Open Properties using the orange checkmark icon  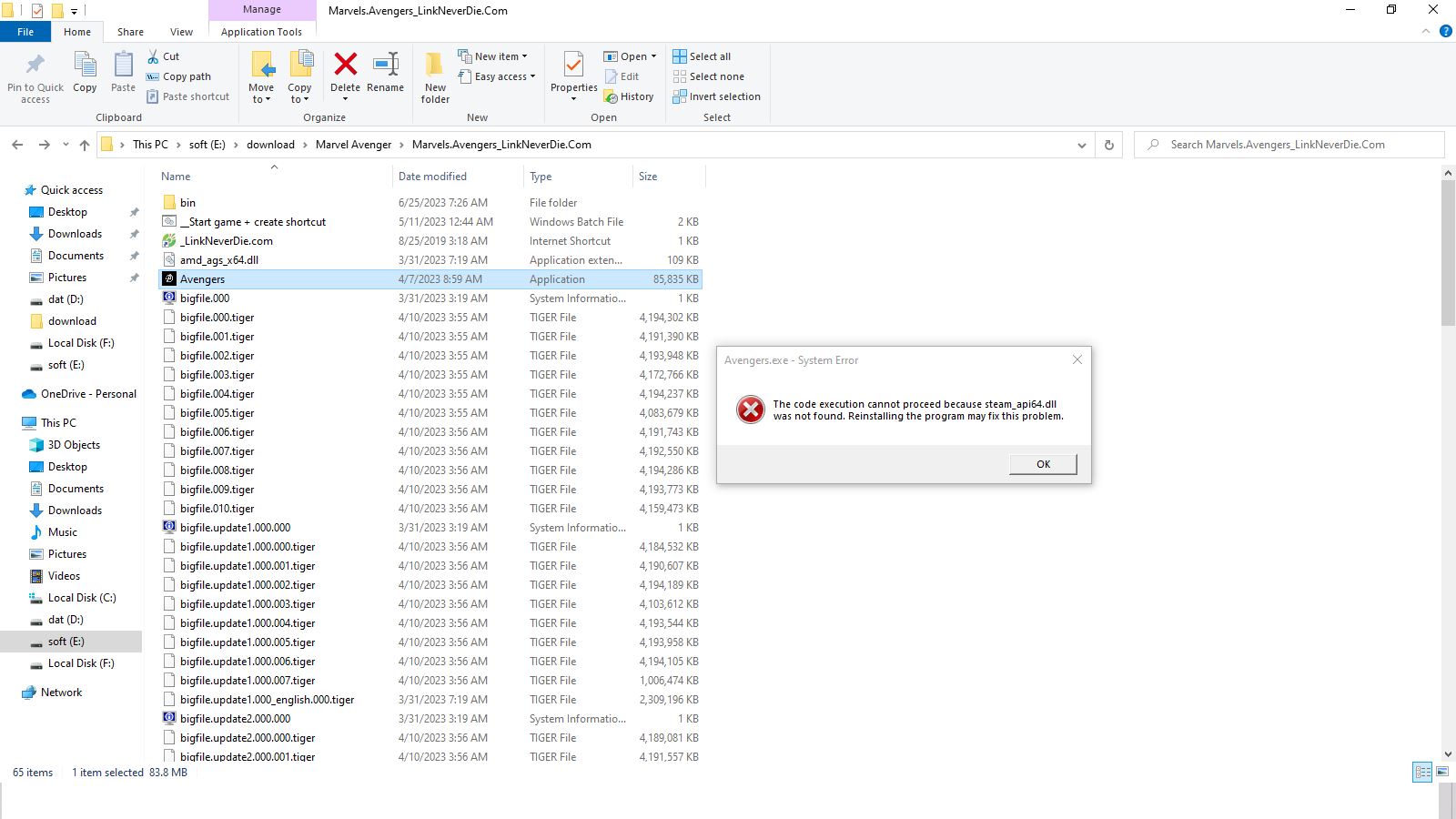coord(573,73)
